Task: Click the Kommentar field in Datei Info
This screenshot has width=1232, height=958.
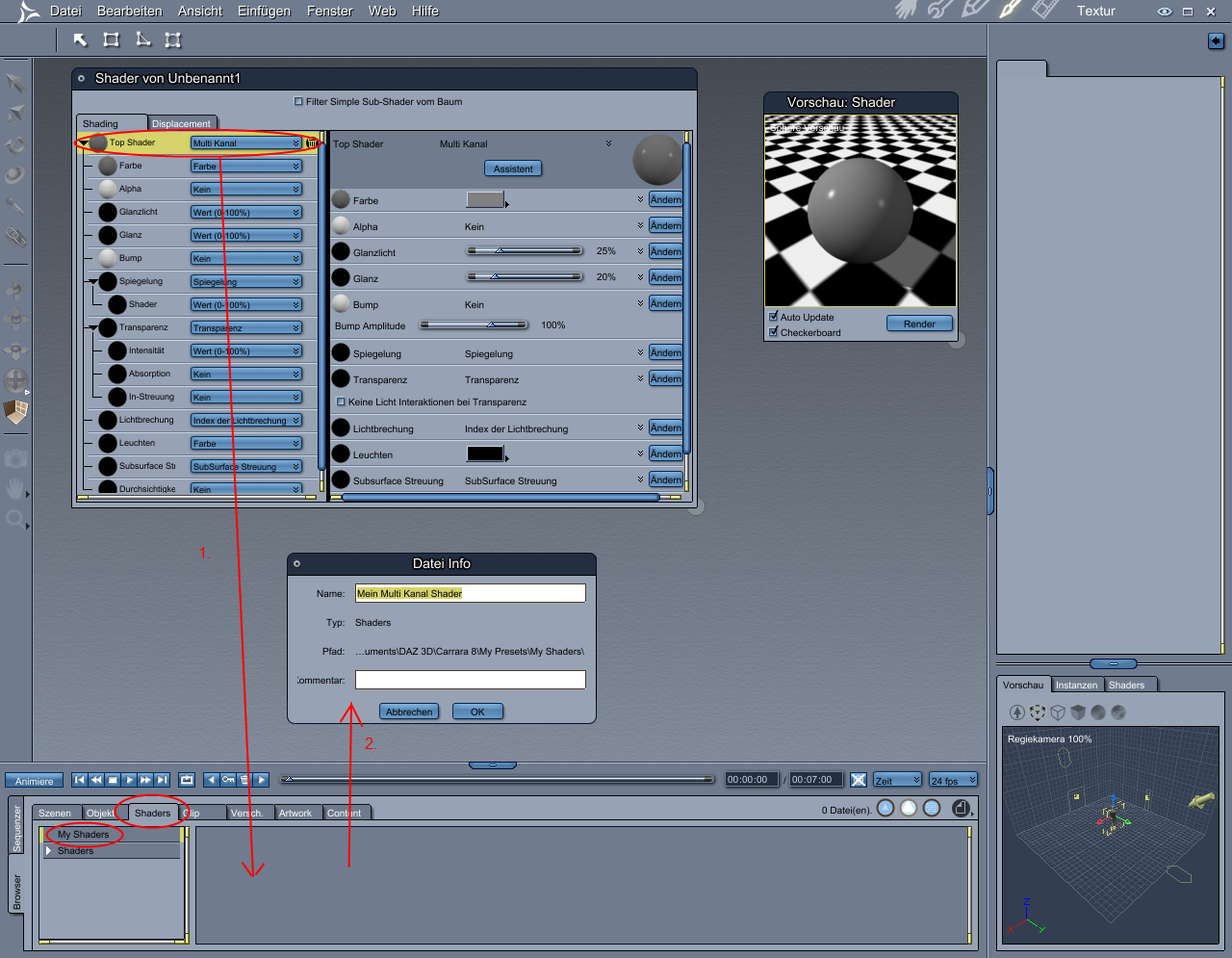Action: tap(471, 680)
